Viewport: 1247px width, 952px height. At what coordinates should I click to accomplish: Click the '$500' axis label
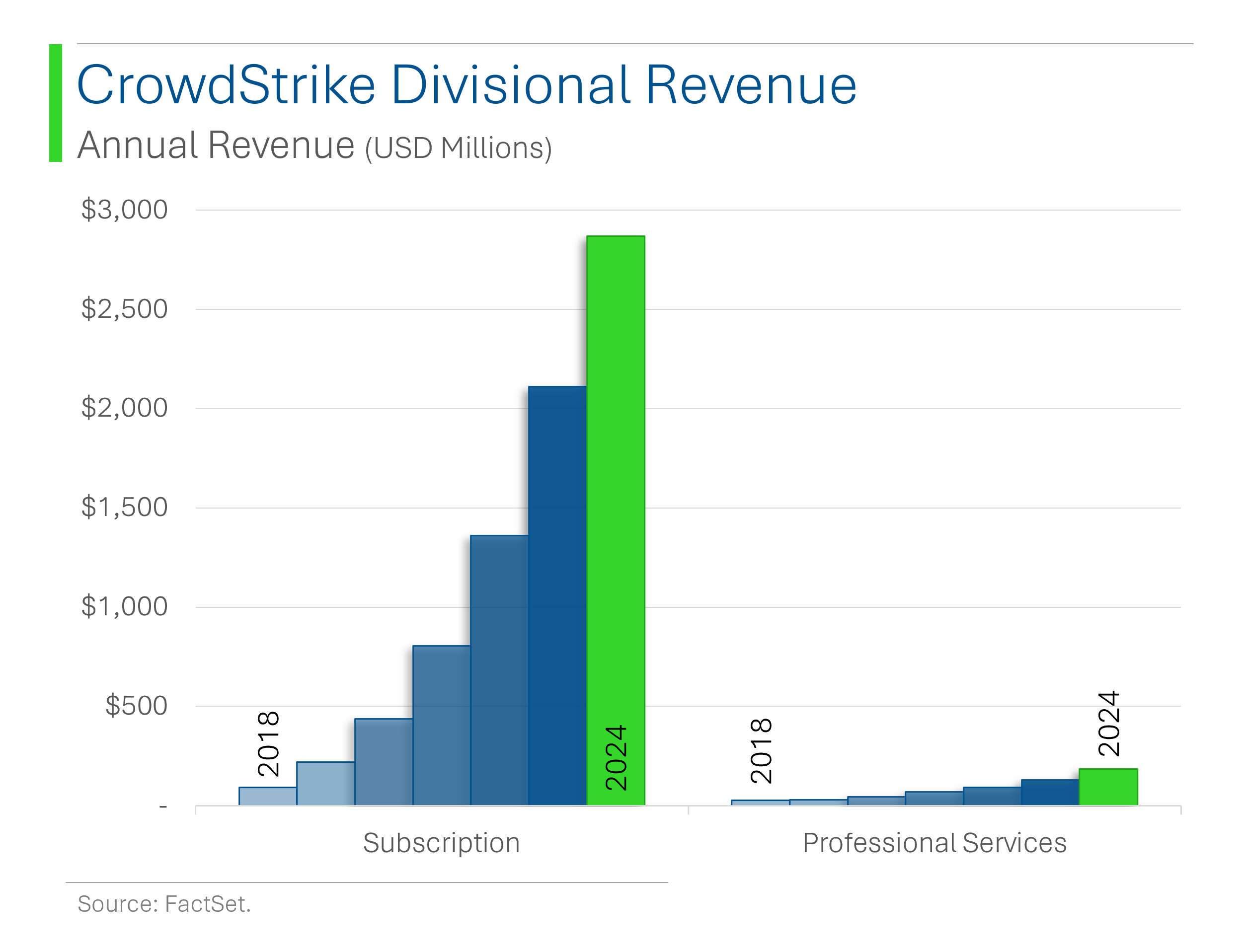click(x=137, y=706)
